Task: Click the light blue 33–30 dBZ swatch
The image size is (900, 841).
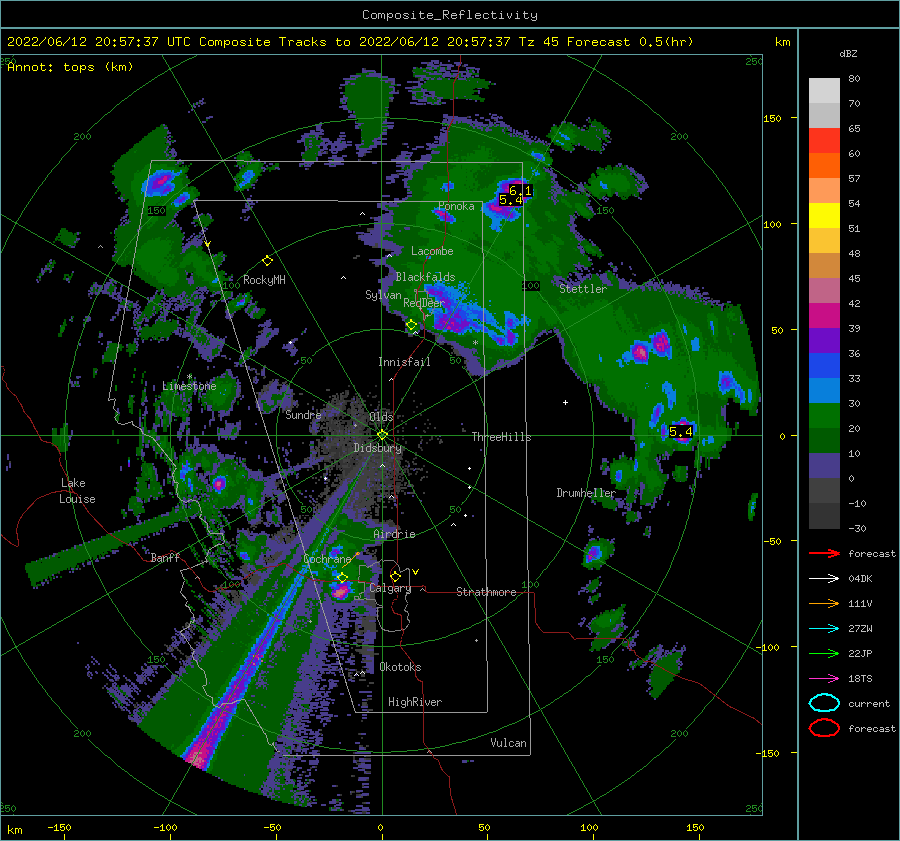Action: tap(824, 391)
